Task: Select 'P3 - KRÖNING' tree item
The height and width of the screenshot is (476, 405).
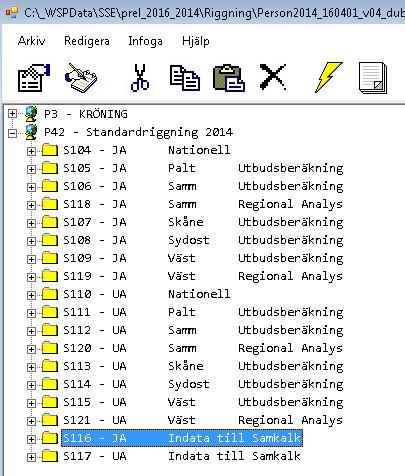Action: 86,114
